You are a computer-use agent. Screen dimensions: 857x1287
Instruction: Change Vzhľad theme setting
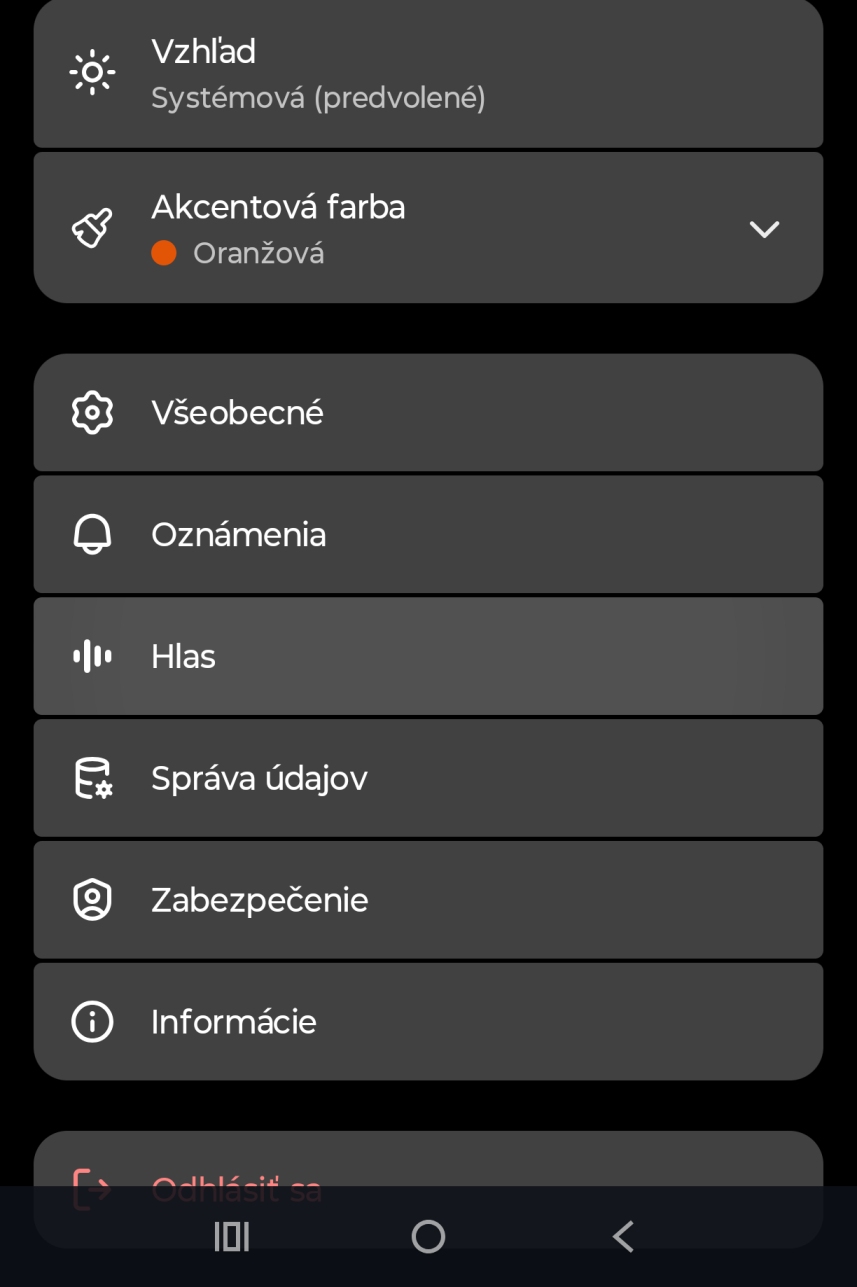428,74
